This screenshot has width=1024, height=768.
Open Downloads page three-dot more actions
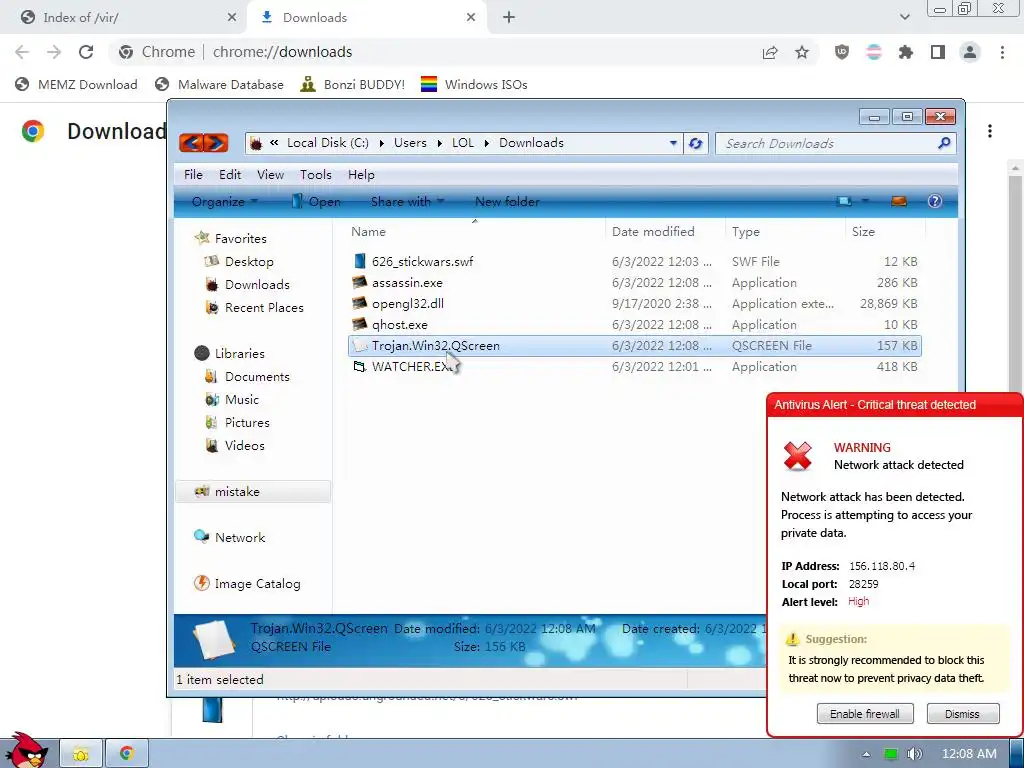click(990, 131)
